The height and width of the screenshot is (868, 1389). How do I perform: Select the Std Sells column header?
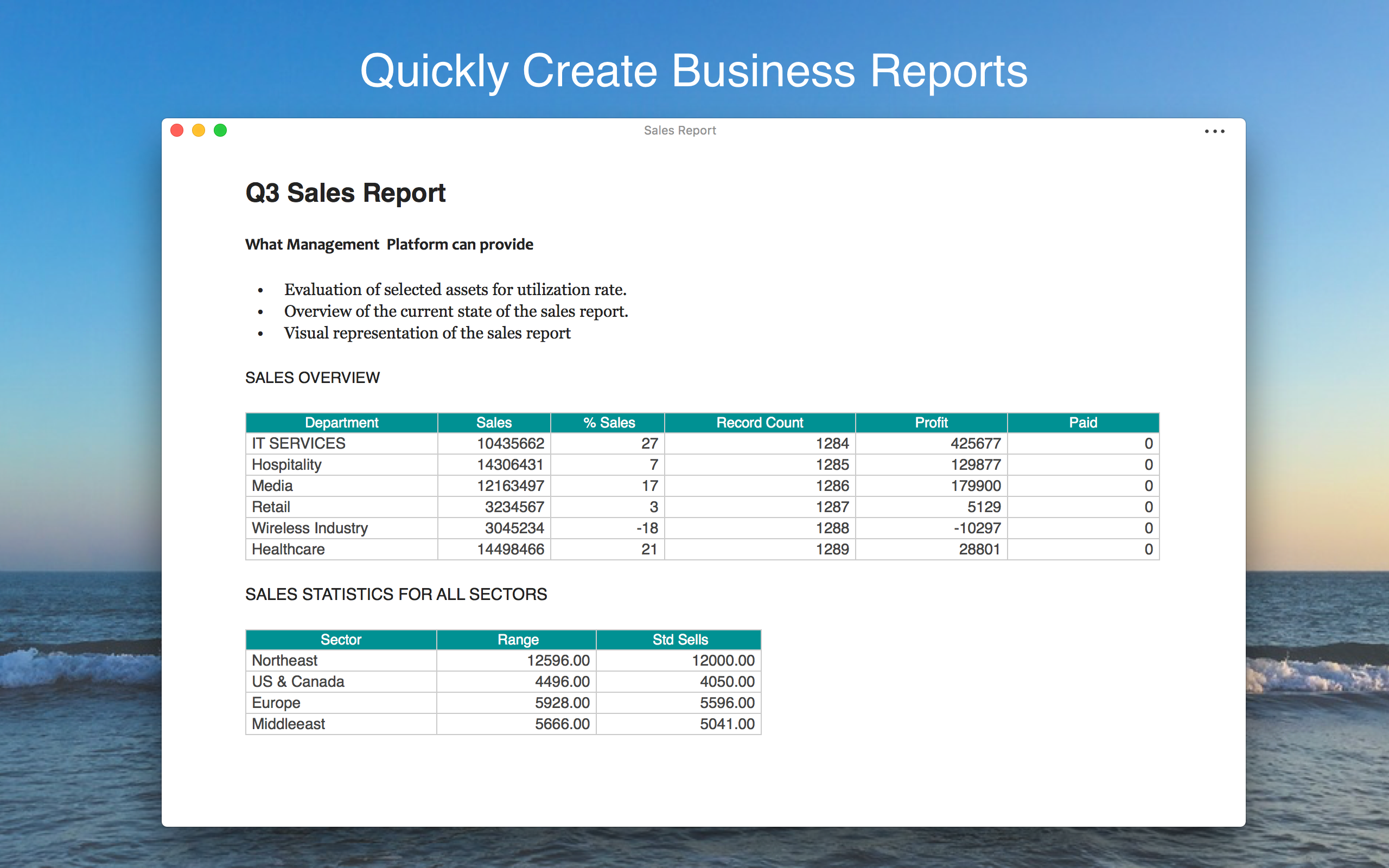click(679, 640)
